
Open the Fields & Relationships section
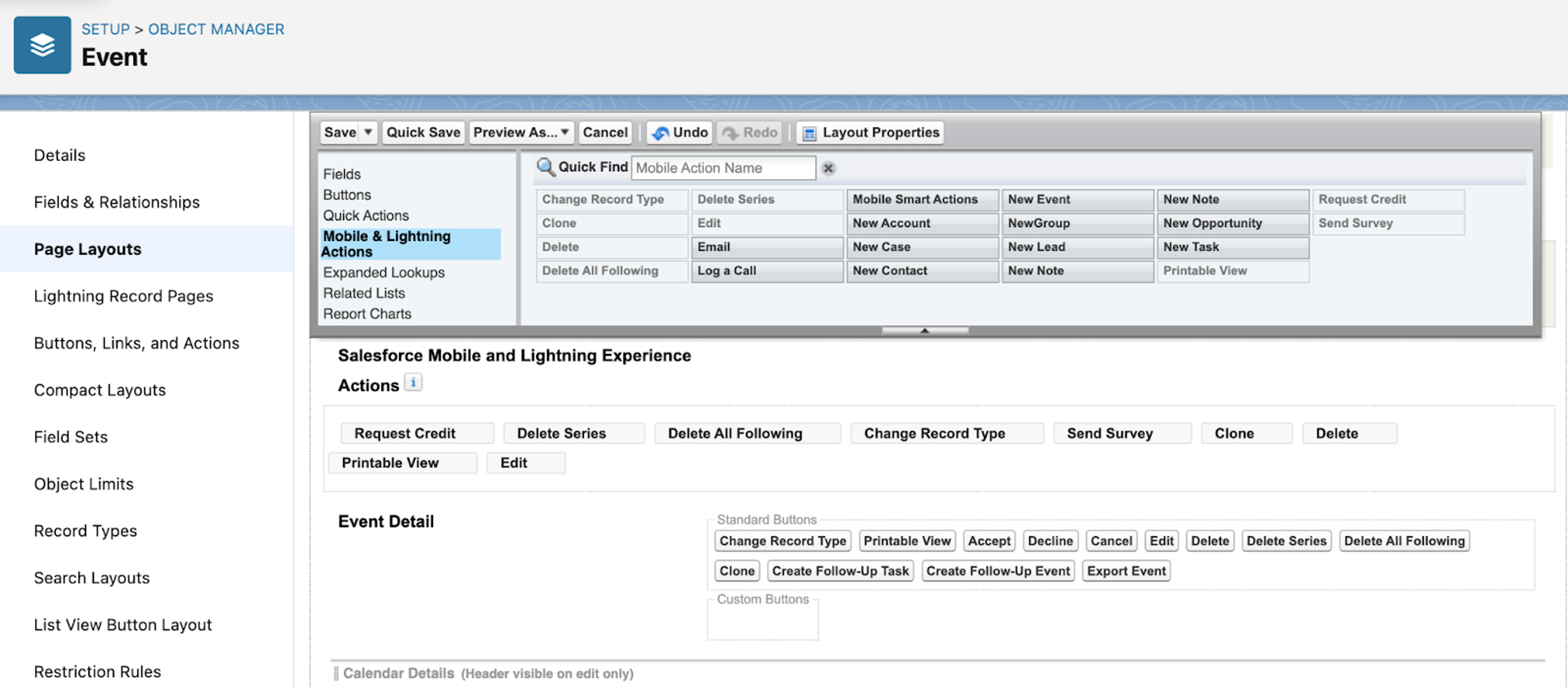[x=116, y=202]
